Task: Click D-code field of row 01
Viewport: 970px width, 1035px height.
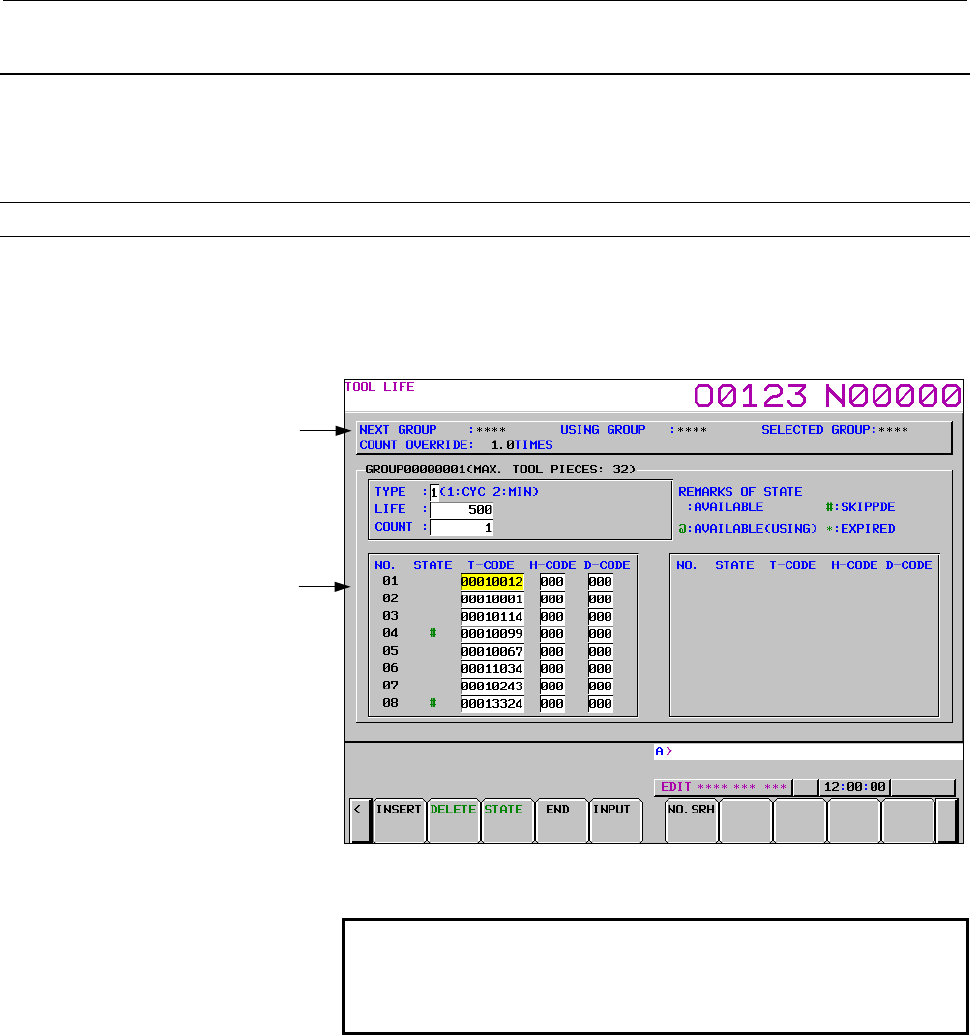Action: pyautogui.click(x=600, y=582)
